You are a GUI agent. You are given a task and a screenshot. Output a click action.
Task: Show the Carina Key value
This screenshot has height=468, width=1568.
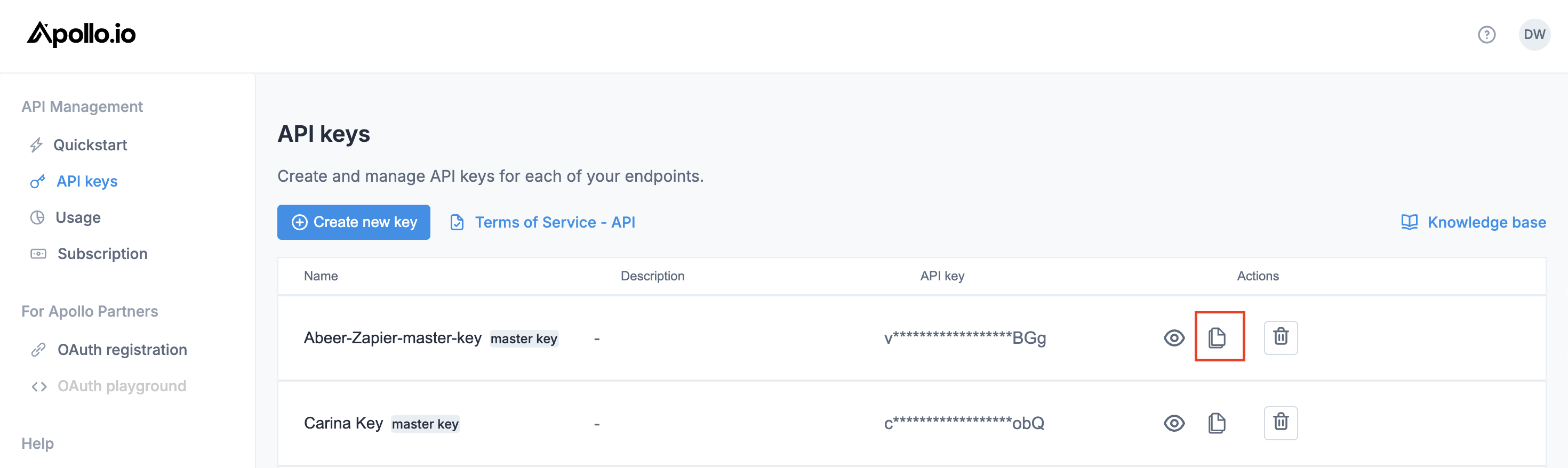coord(1173,423)
